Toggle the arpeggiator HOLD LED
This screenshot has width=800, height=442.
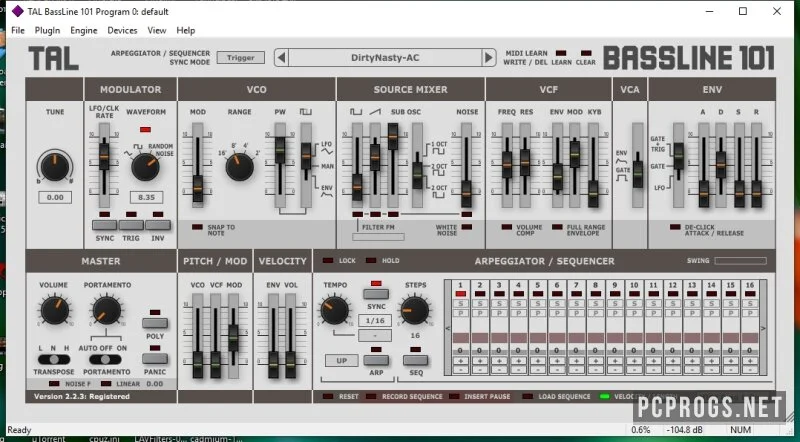click(x=371, y=261)
